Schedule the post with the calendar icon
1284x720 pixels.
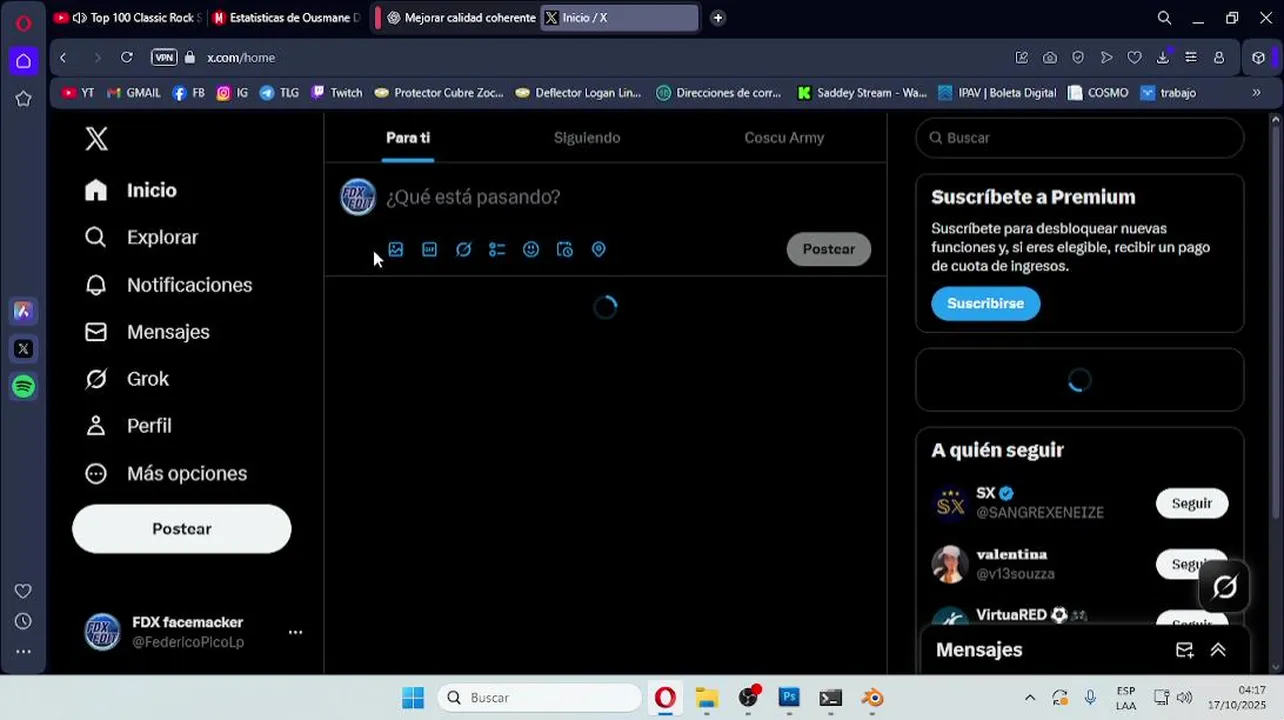pyautogui.click(x=565, y=250)
